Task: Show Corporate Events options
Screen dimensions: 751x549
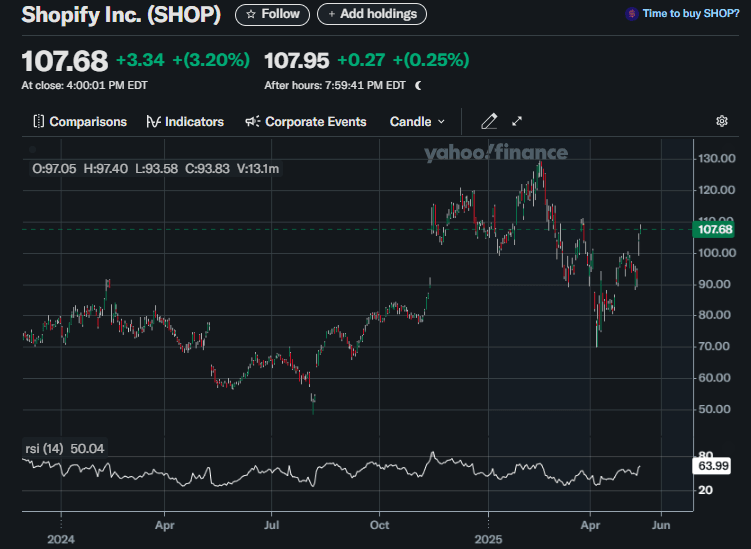Action: pos(305,122)
